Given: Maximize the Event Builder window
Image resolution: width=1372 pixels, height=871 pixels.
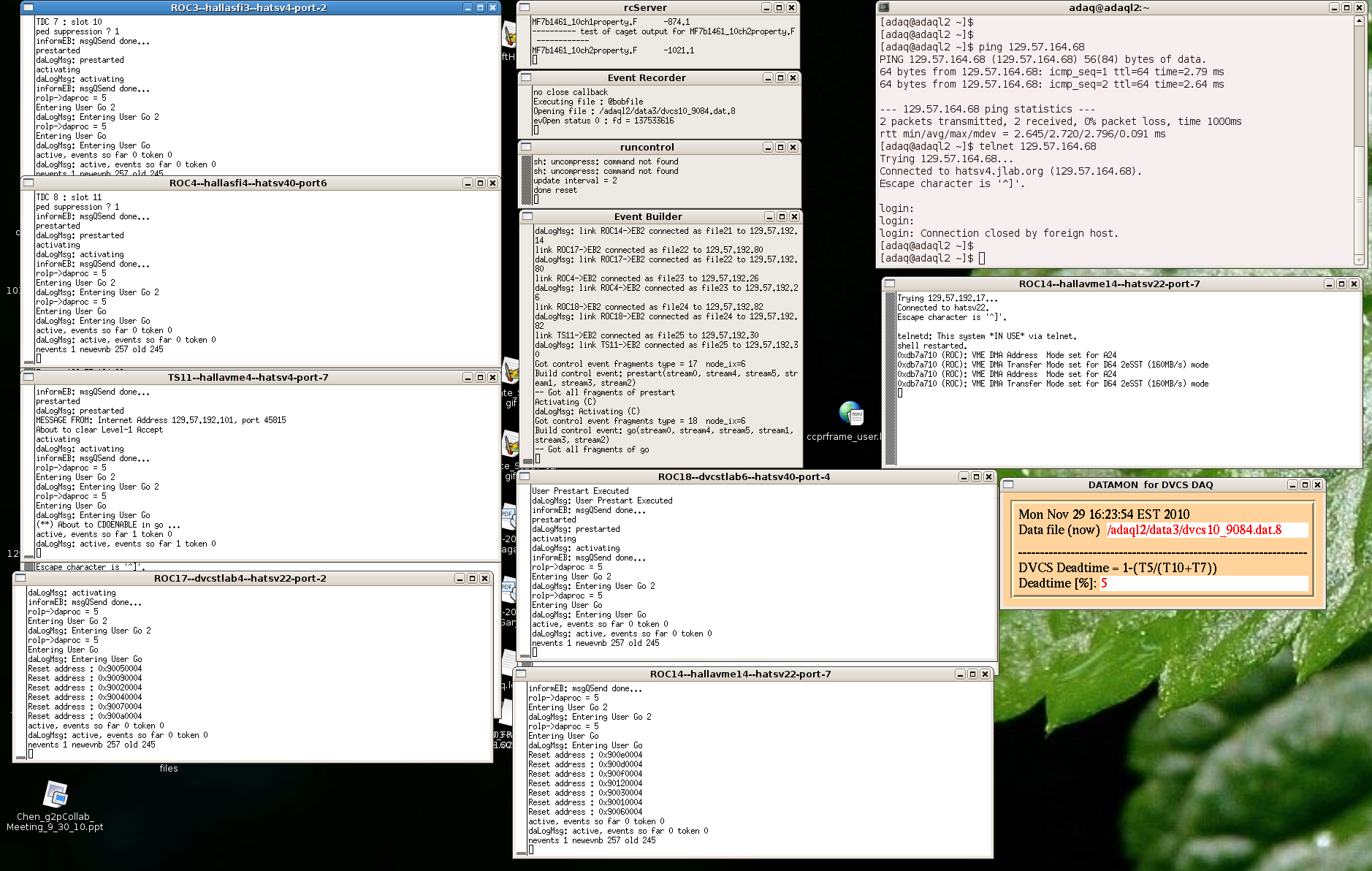Looking at the screenshot, I should click(782, 216).
